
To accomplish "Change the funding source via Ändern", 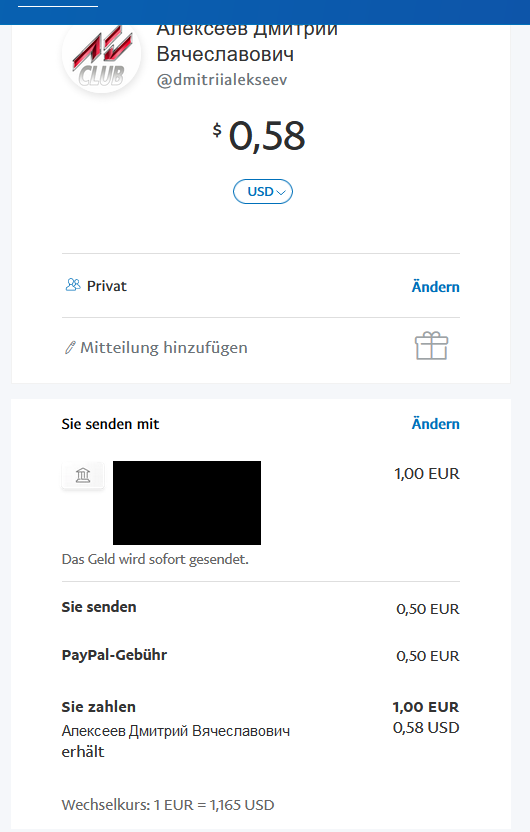I will (x=436, y=423).
